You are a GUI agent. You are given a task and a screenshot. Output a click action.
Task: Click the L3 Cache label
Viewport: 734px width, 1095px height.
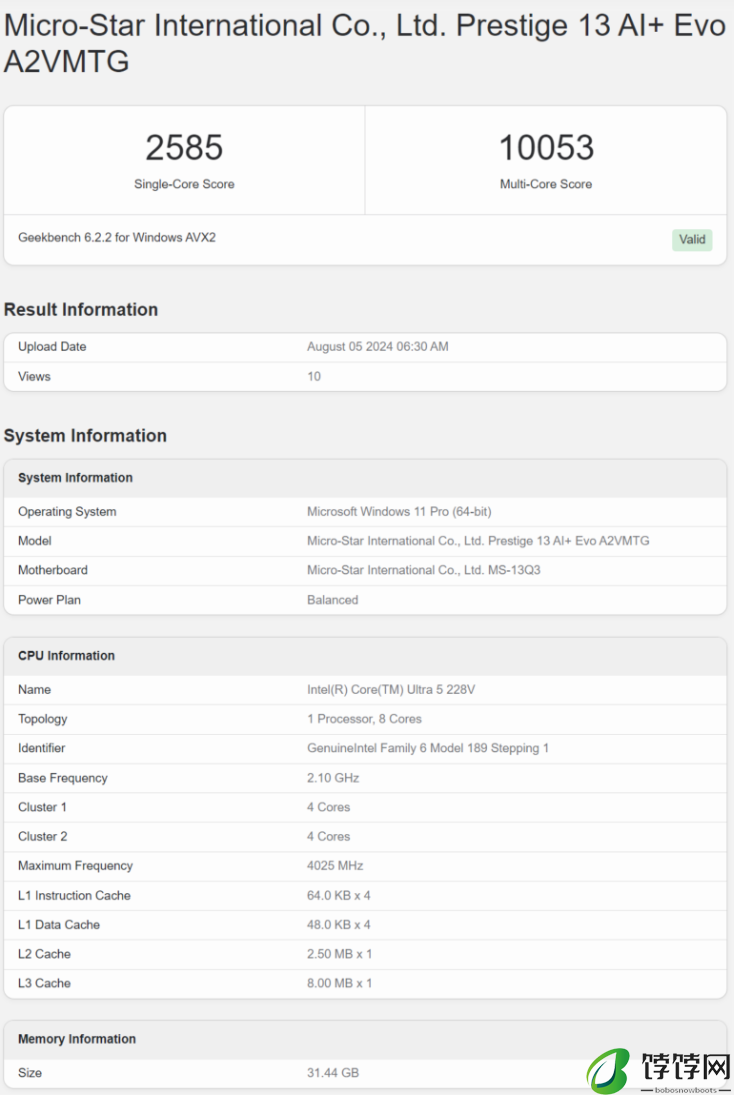[x=44, y=983]
